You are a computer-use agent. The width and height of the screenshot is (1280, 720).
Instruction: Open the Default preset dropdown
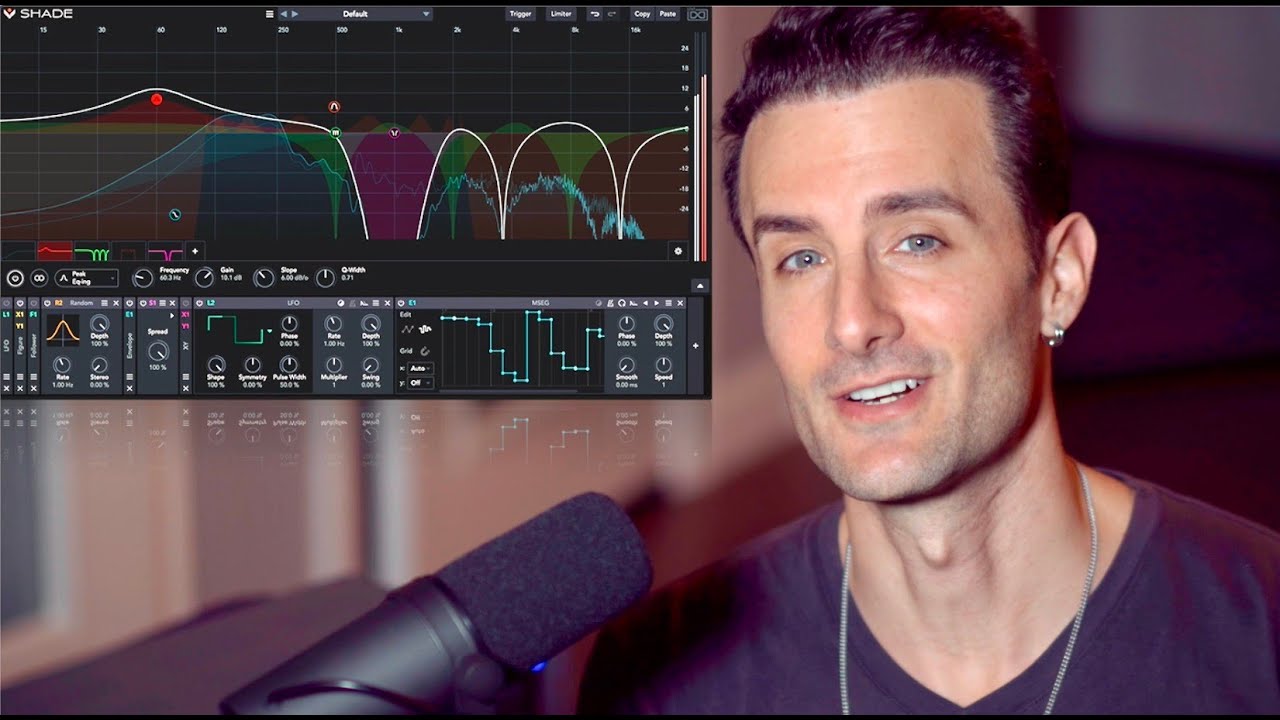[x=355, y=14]
